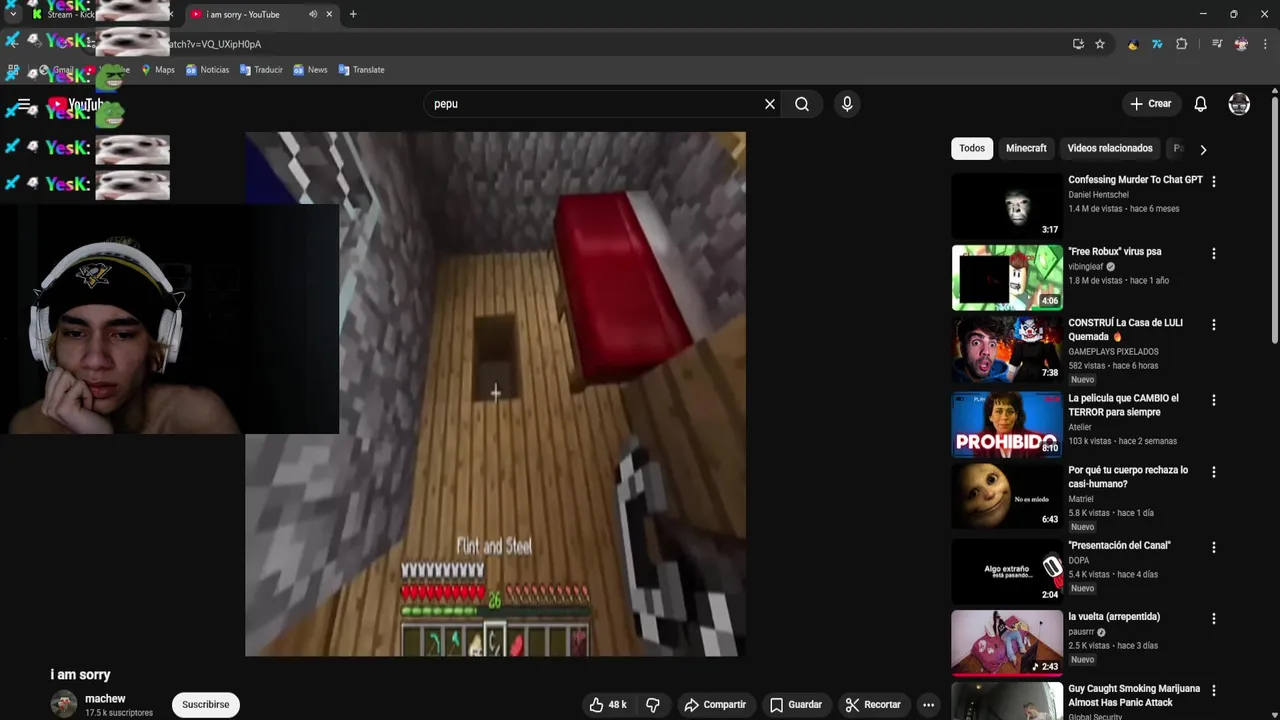1280x720 pixels.
Task: Clear the YouTube search box text
Action: 770,104
